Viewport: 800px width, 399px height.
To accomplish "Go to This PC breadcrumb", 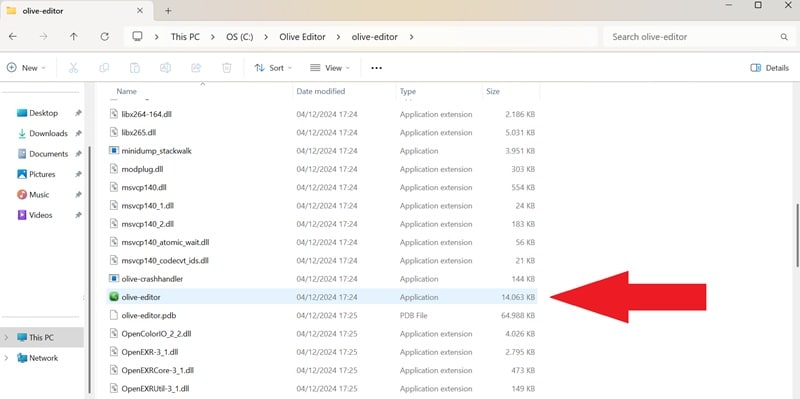I will [185, 37].
